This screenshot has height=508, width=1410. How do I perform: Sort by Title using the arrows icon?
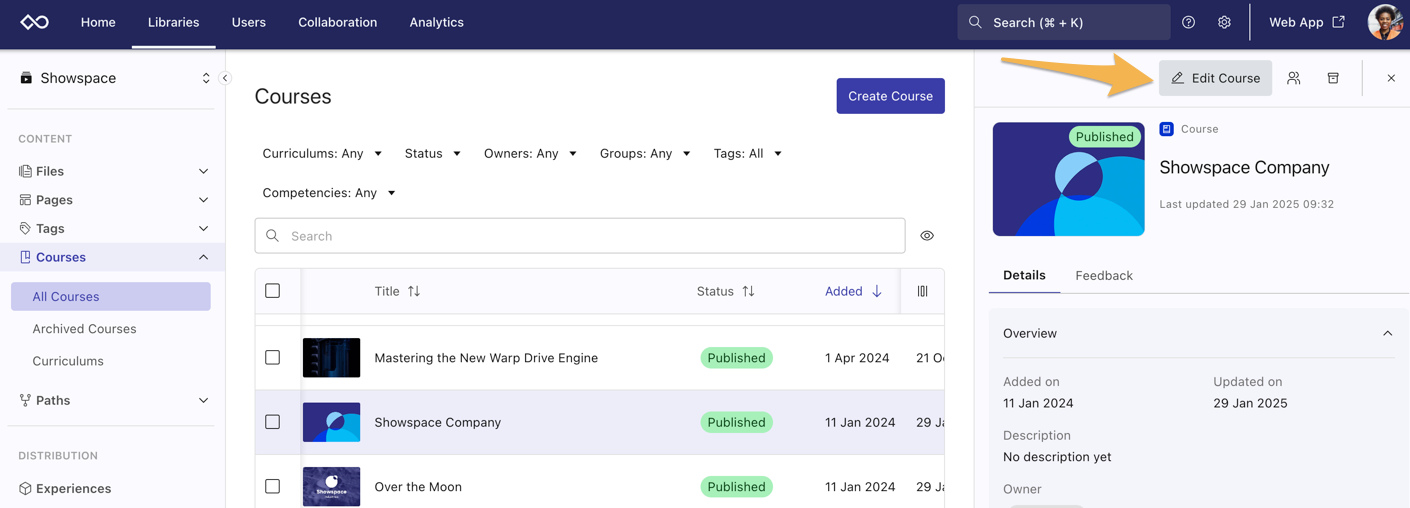pos(414,291)
